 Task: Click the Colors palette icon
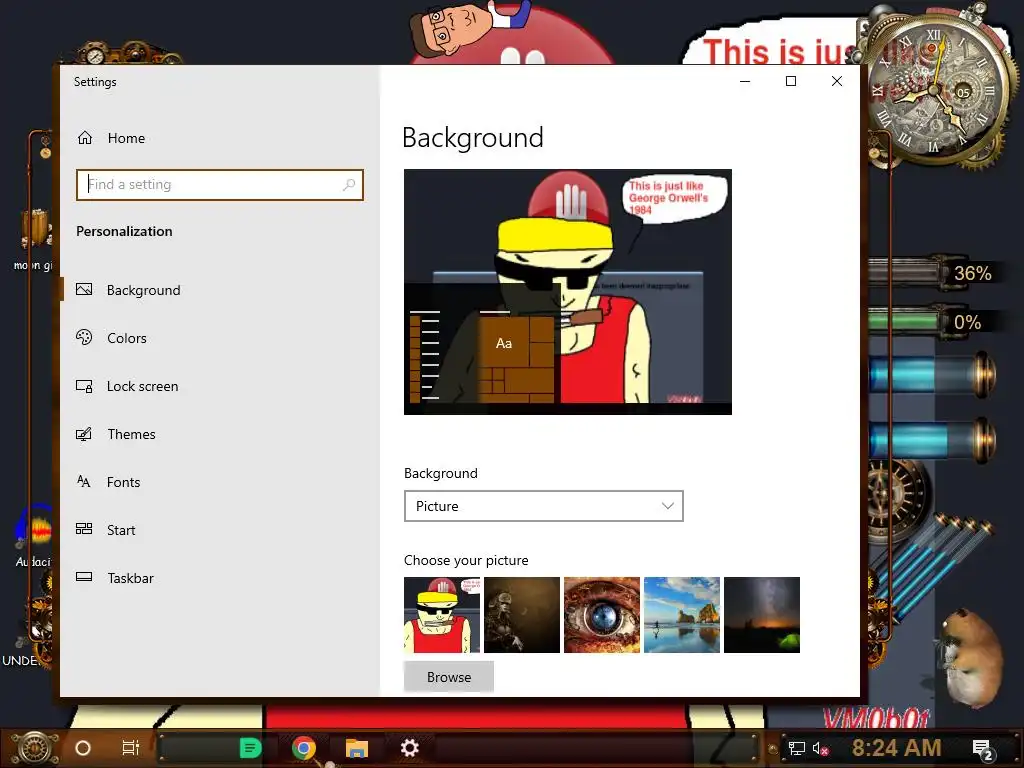coord(84,337)
